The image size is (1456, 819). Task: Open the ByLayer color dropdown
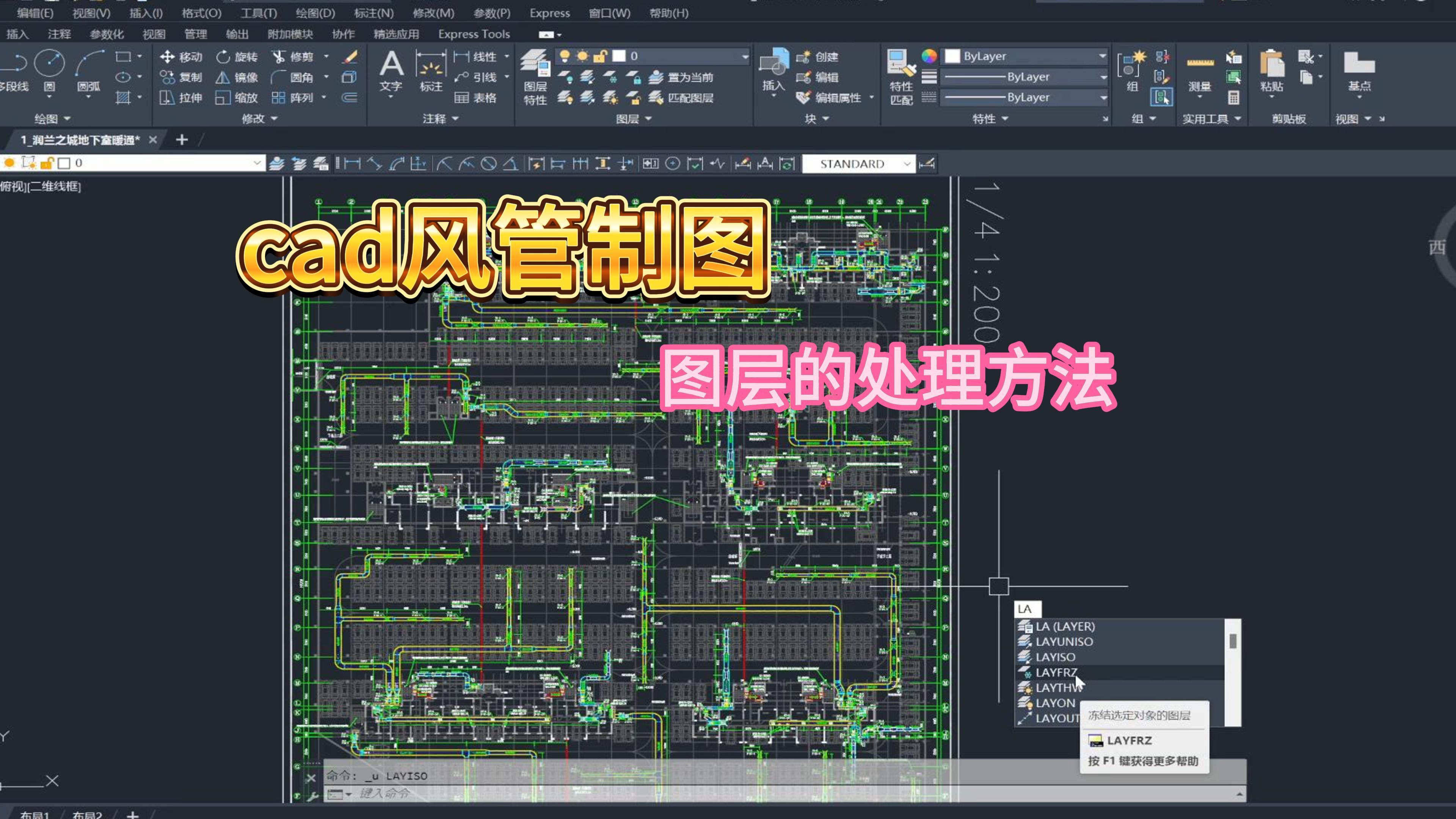click(x=1101, y=56)
